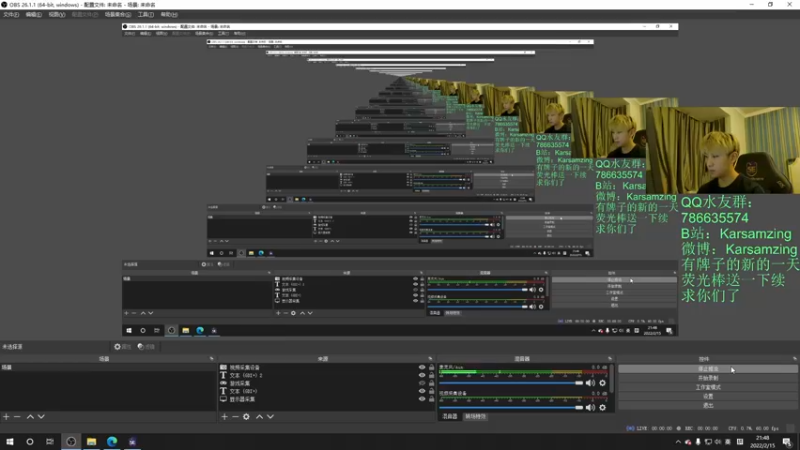Open Windows notification center
The height and width of the screenshot is (450, 800).
click(x=787, y=442)
